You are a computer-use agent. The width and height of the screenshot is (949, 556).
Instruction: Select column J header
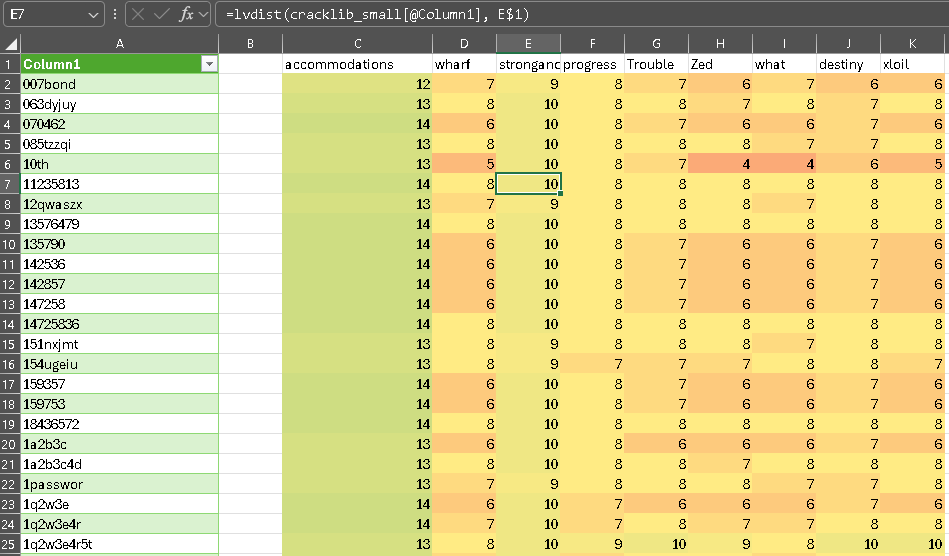(x=849, y=44)
